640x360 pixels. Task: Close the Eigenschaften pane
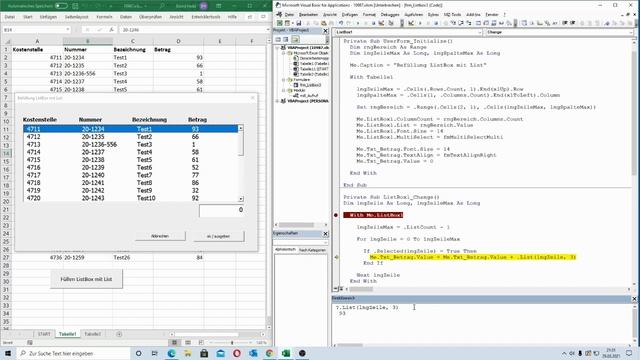point(325,233)
